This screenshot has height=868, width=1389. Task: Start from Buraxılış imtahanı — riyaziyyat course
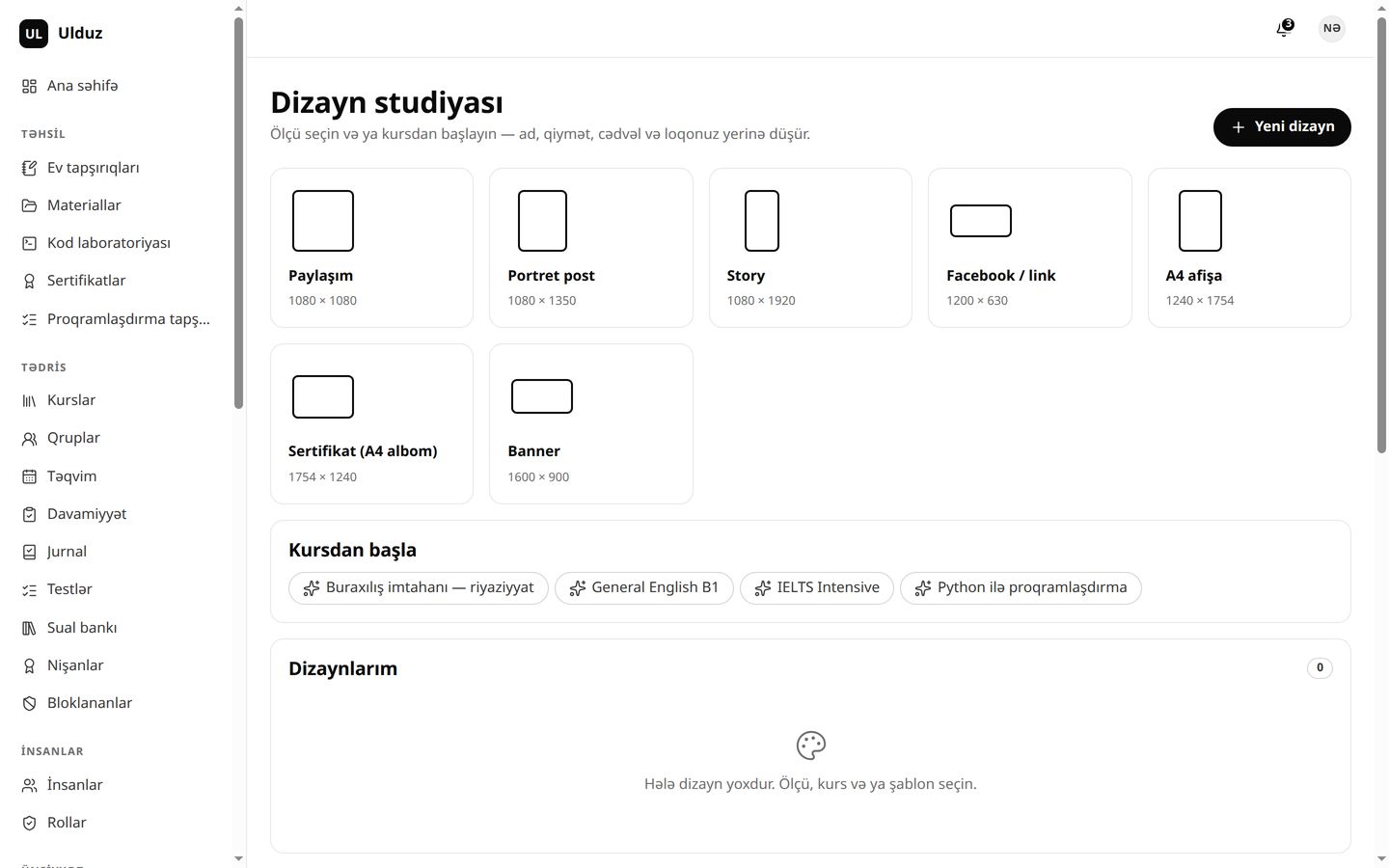[x=419, y=588]
